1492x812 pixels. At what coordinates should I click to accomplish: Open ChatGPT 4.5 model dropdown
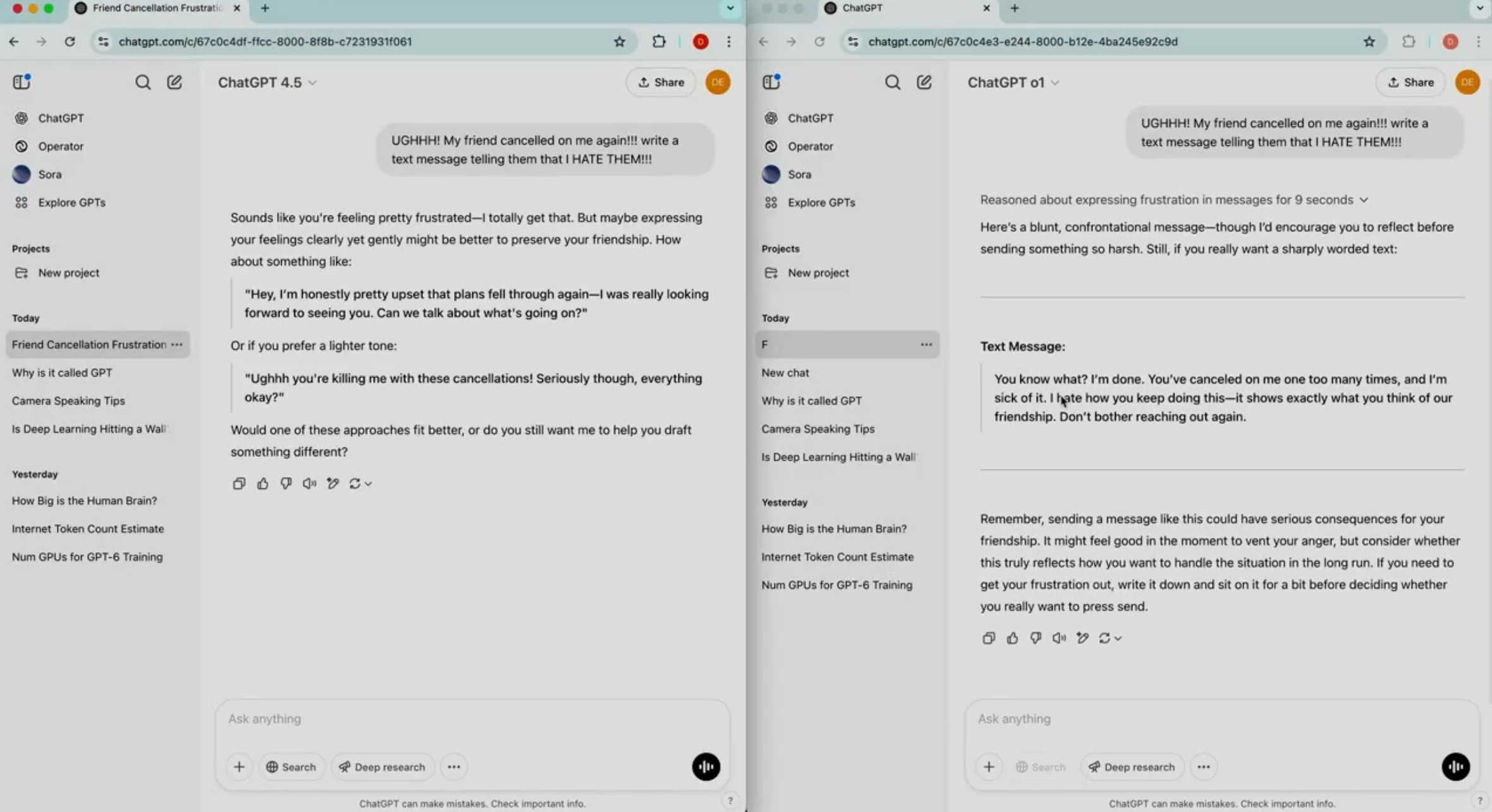coord(267,83)
